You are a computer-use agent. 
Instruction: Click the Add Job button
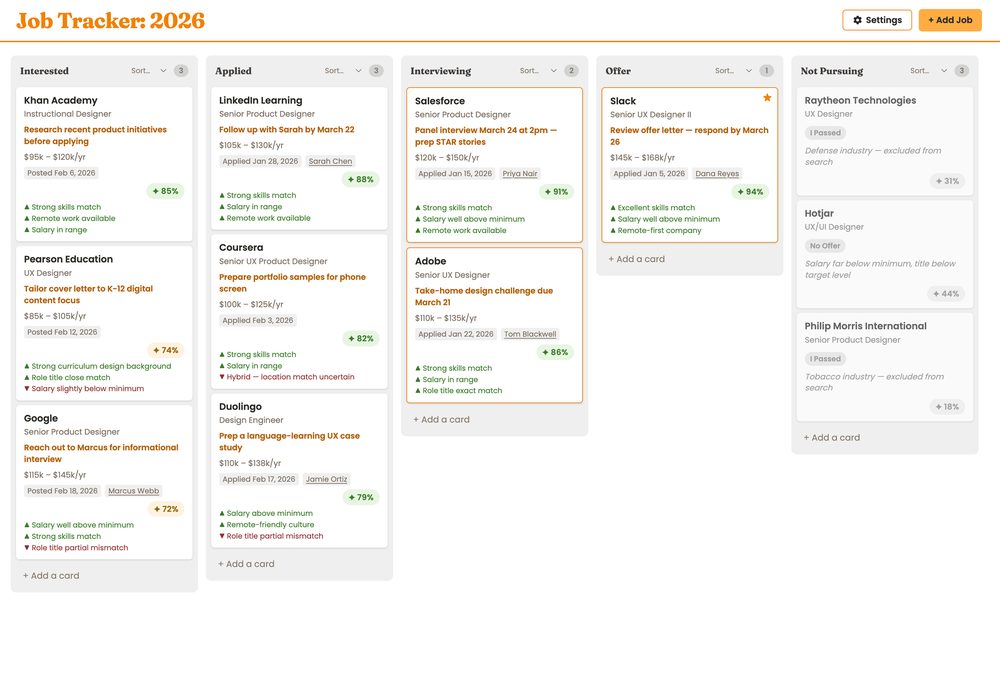tap(950, 20)
